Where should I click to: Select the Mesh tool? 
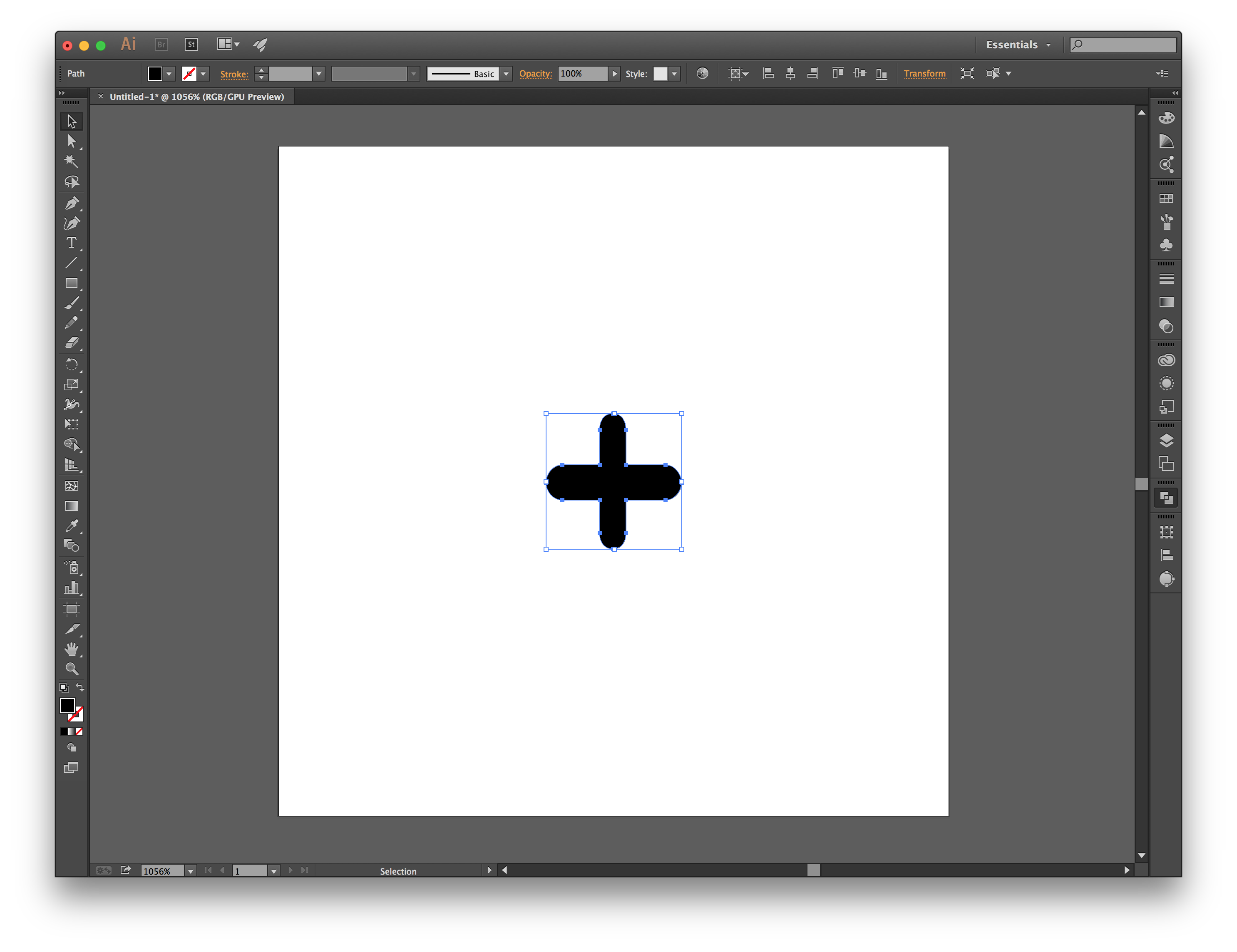pyautogui.click(x=71, y=486)
